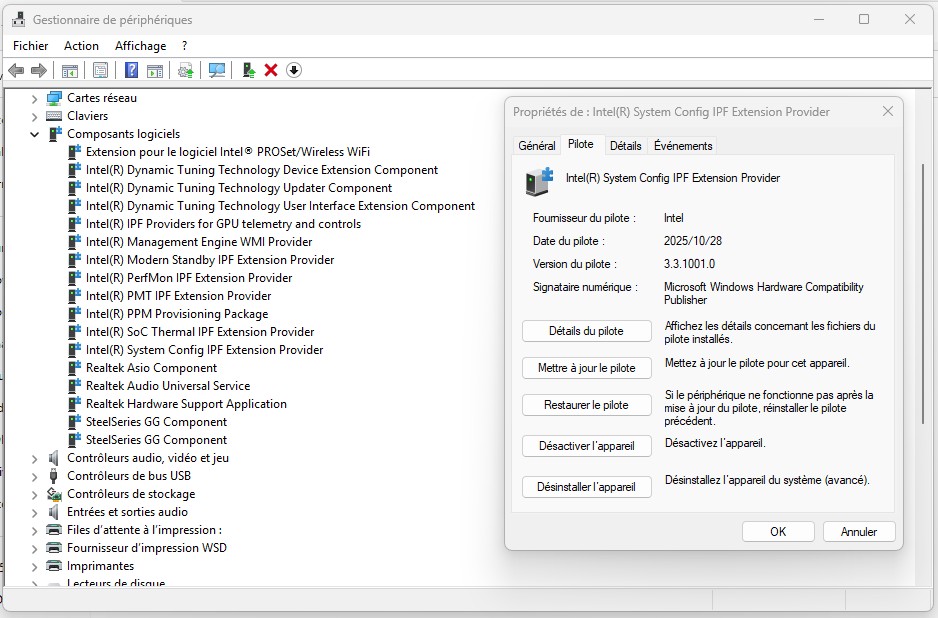The image size is (938, 618).
Task: Select Realtek Audio Universal Service in tree
Action: click(168, 386)
